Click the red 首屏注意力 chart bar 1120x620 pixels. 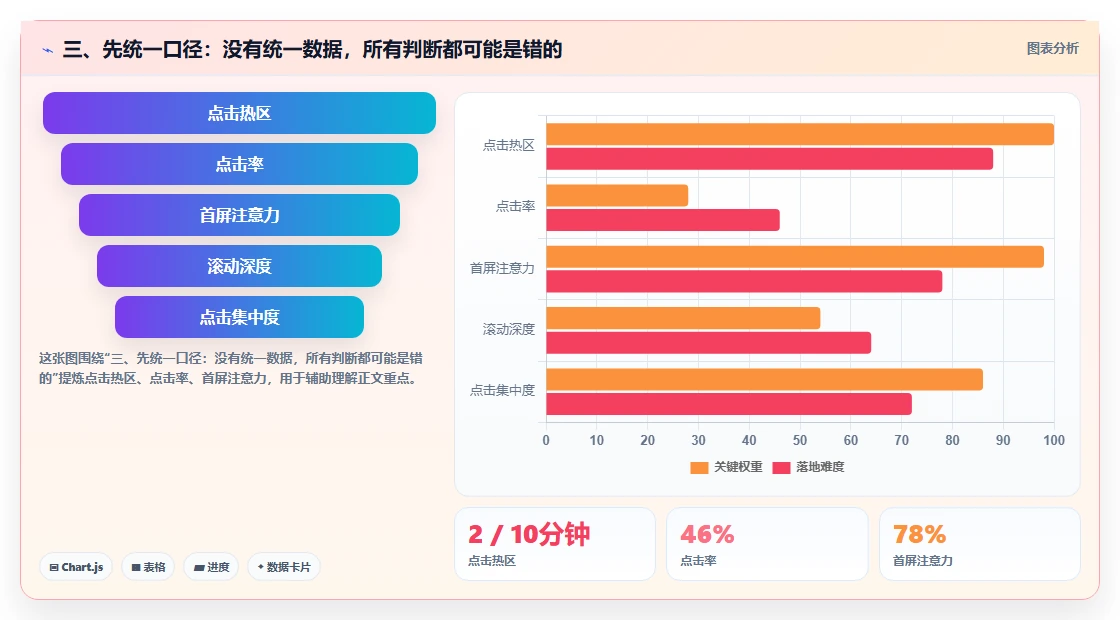pyautogui.click(x=744, y=281)
